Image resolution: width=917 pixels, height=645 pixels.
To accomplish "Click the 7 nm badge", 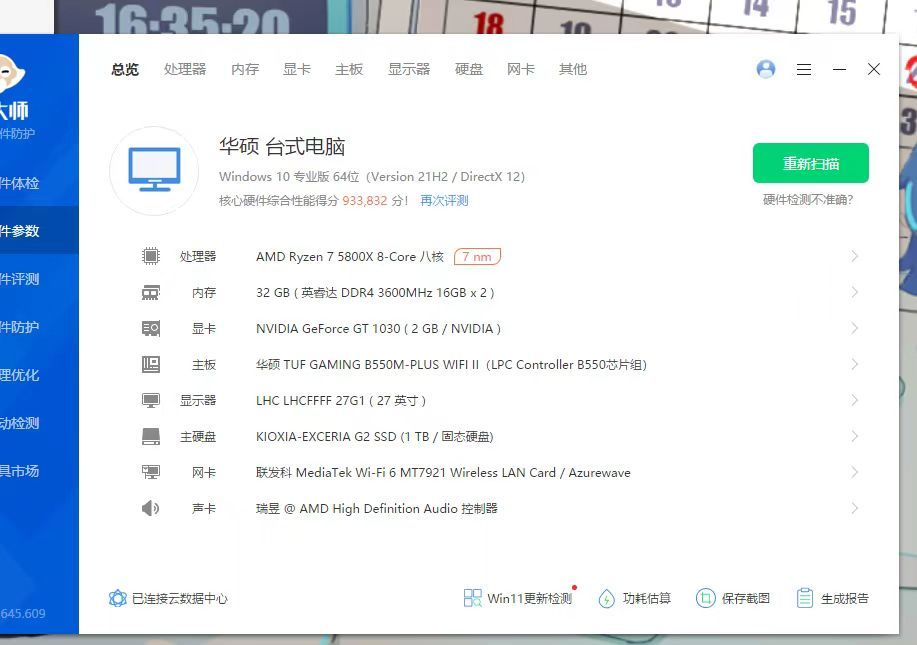I will pyautogui.click(x=477, y=257).
